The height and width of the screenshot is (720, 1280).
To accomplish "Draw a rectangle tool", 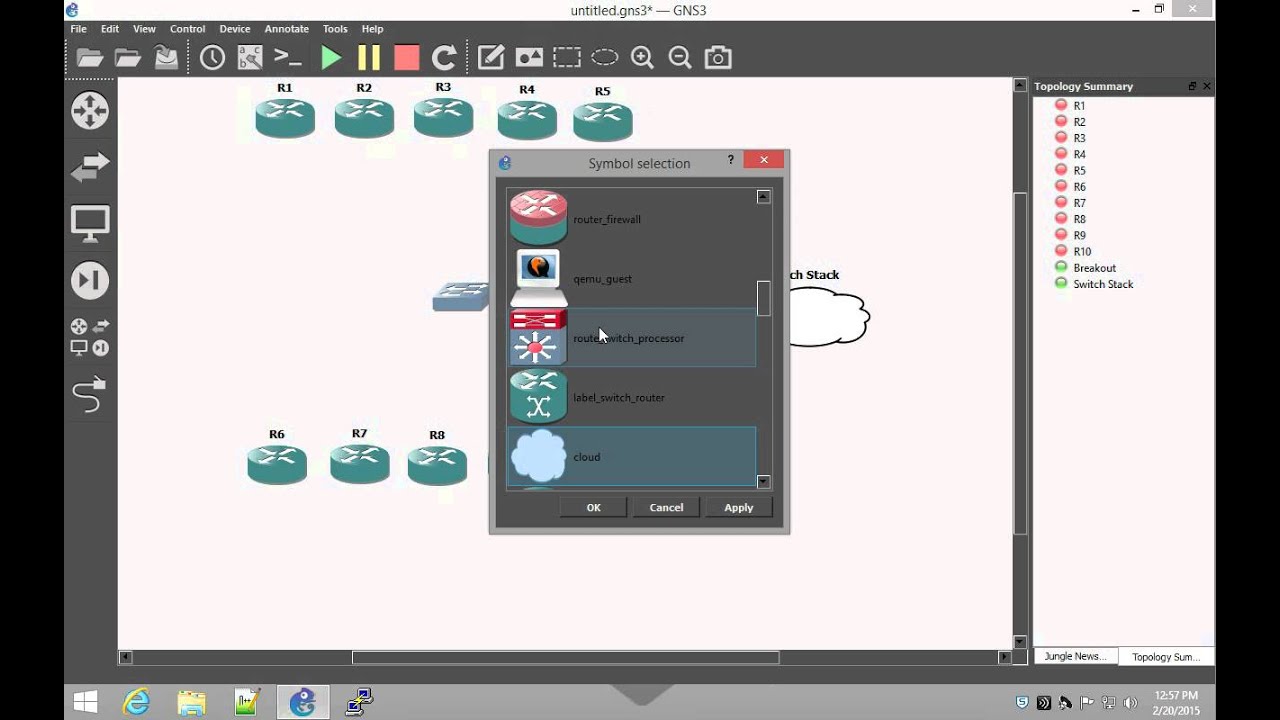I will (567, 58).
